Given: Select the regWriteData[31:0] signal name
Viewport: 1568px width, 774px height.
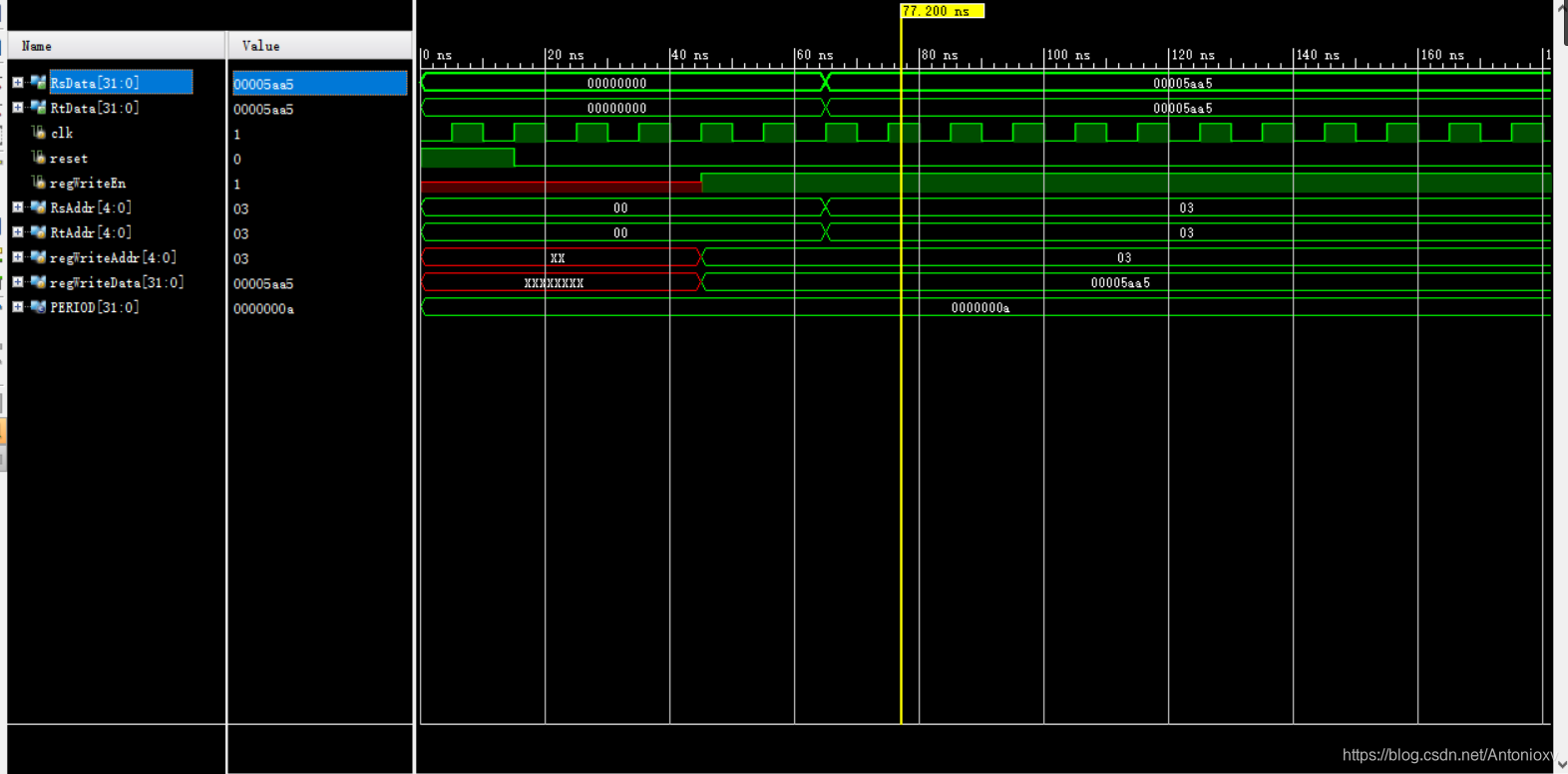Looking at the screenshot, I should point(117,282).
